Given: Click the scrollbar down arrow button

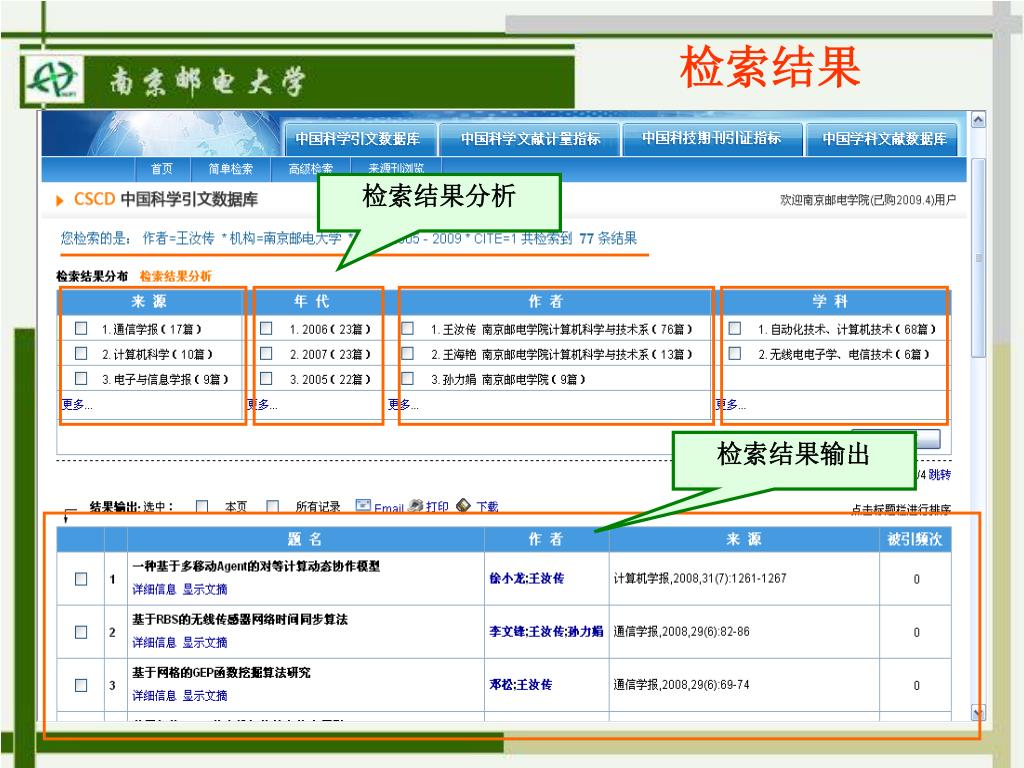Looking at the screenshot, I should coord(978,712).
